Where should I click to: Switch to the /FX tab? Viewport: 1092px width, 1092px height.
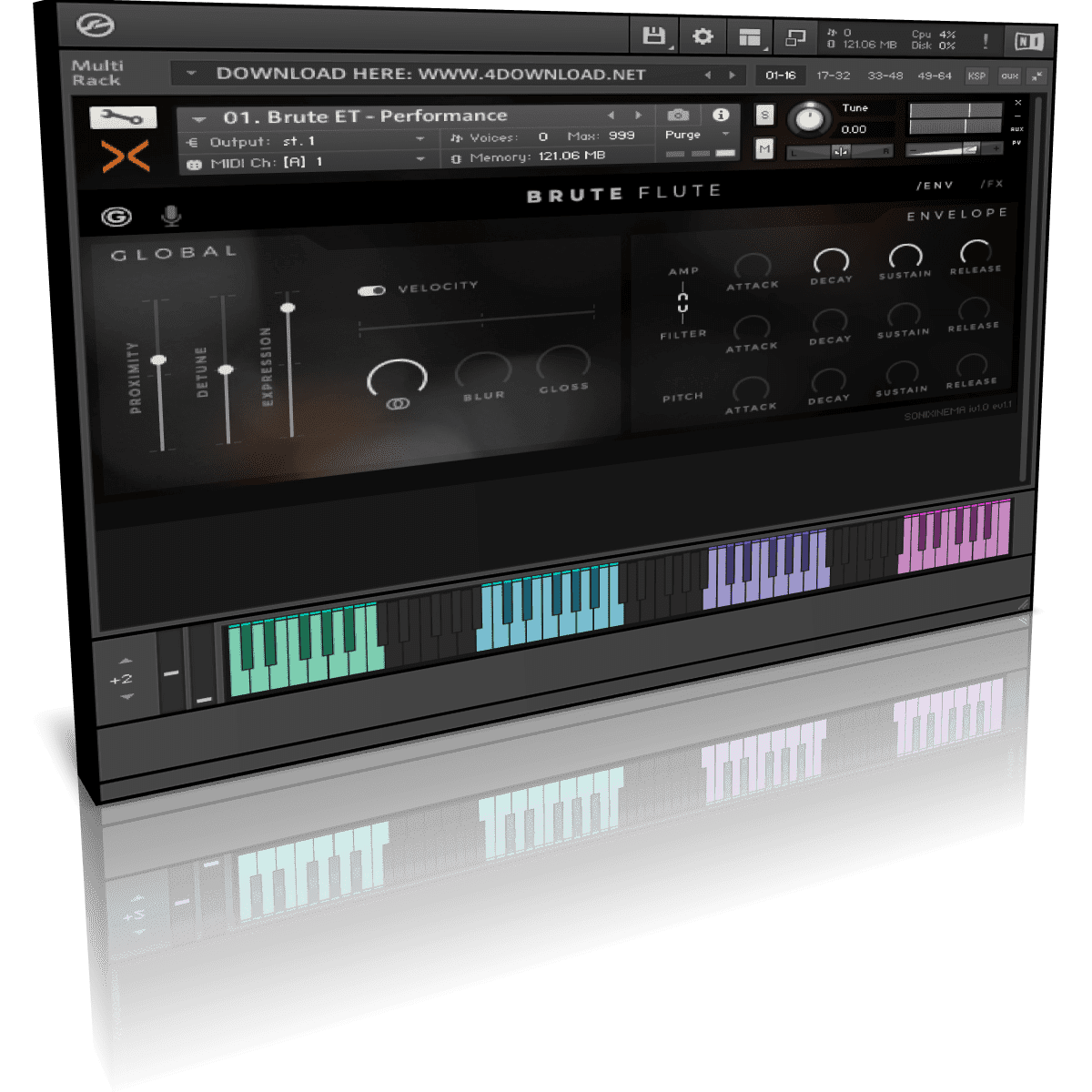point(992,184)
